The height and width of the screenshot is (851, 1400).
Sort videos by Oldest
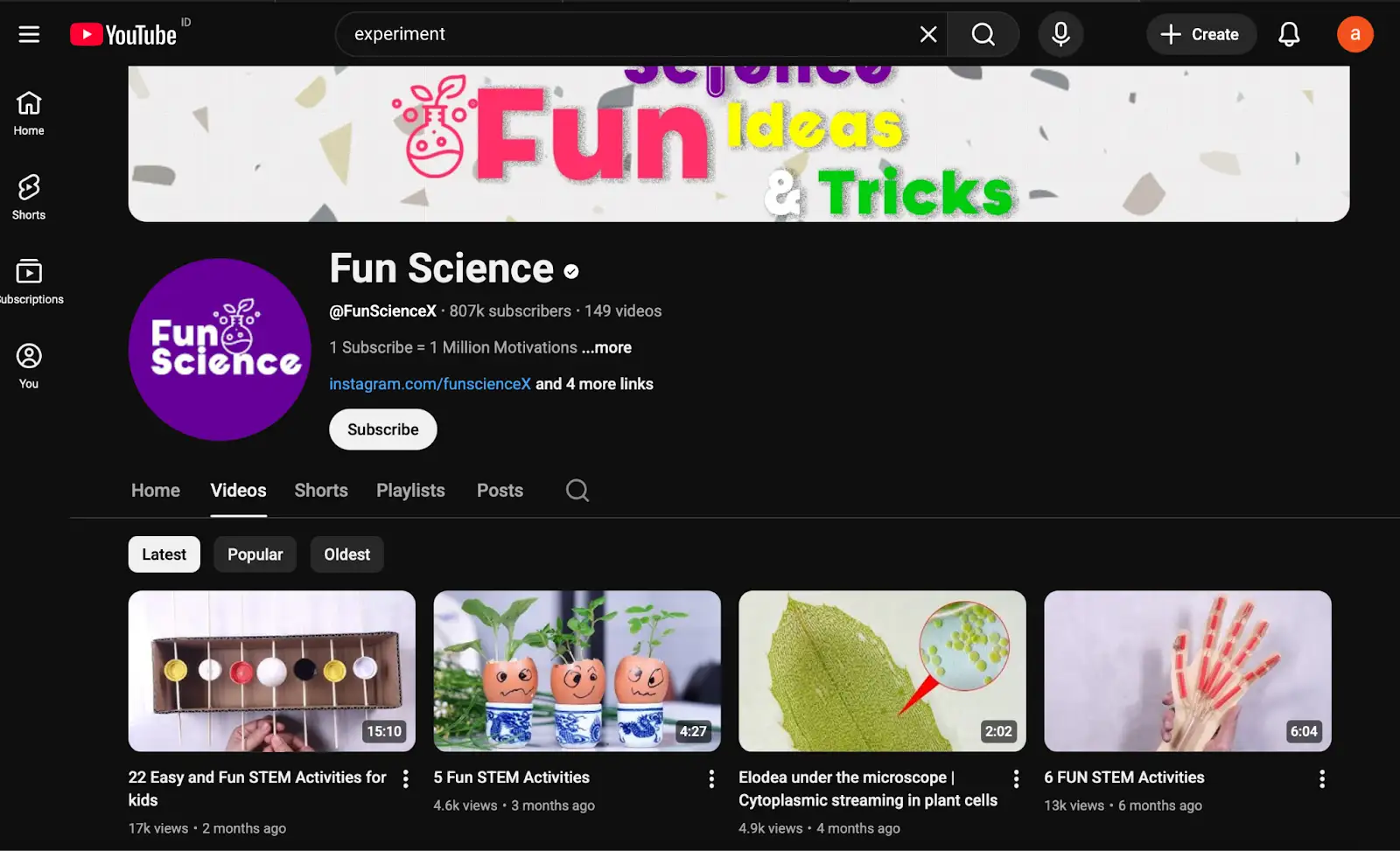pos(347,555)
